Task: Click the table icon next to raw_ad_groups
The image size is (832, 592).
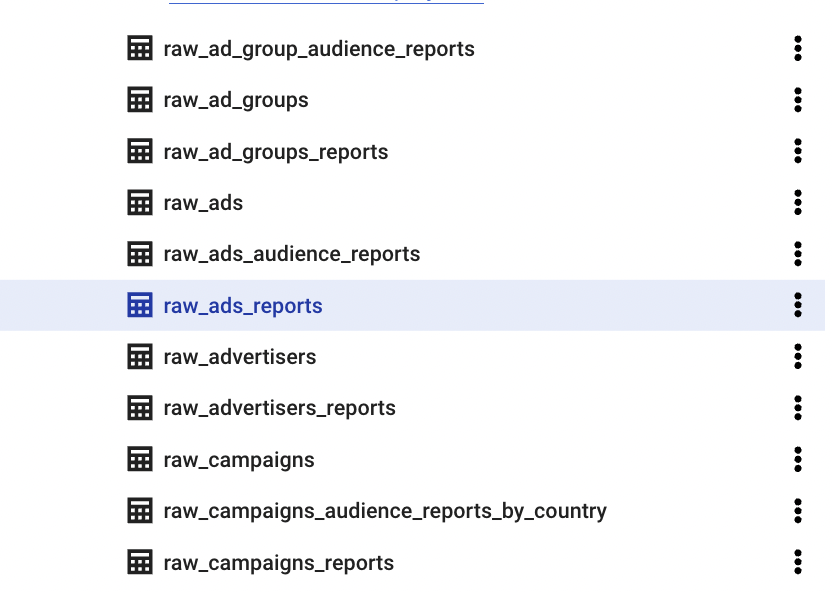Action: coord(140,100)
